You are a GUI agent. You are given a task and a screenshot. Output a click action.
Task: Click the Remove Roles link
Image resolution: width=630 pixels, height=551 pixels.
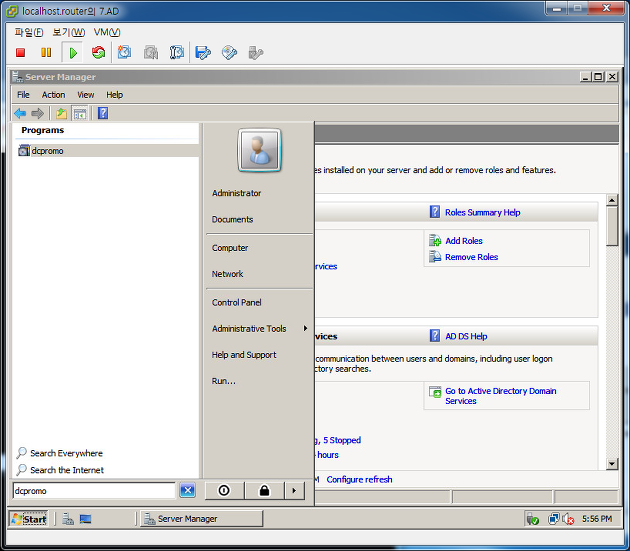[472, 257]
